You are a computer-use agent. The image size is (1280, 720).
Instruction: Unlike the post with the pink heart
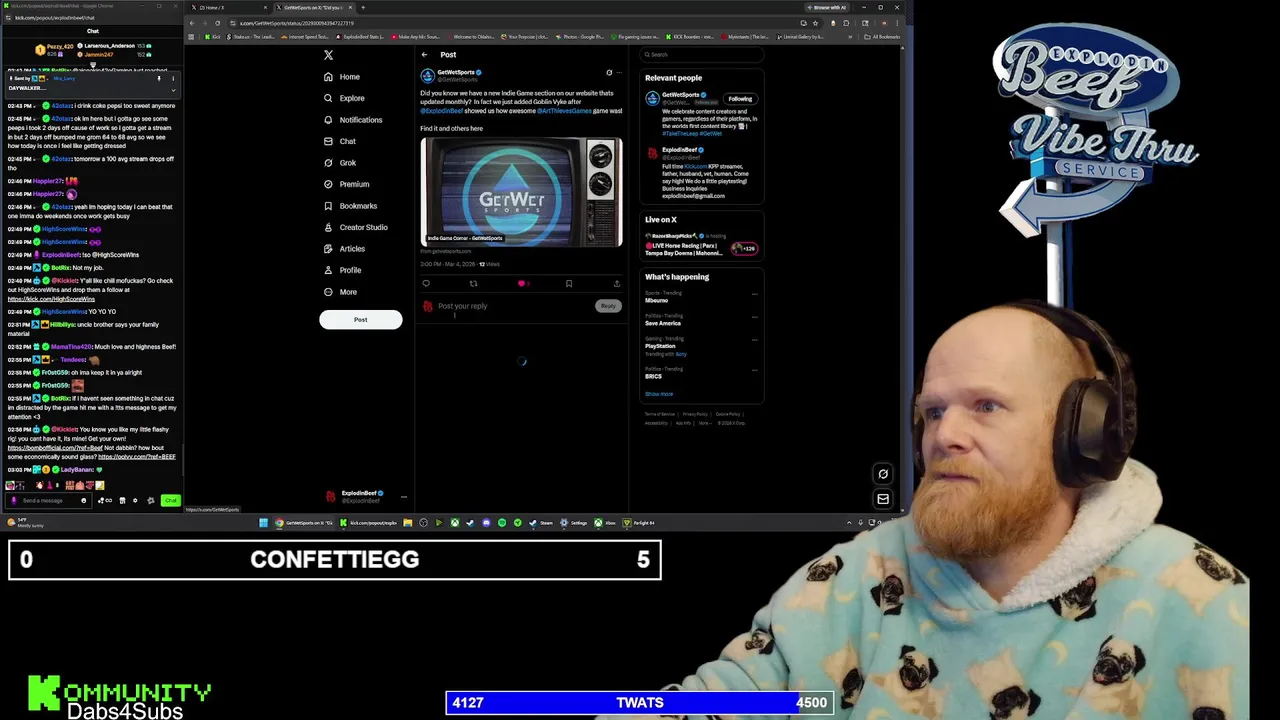click(x=521, y=284)
